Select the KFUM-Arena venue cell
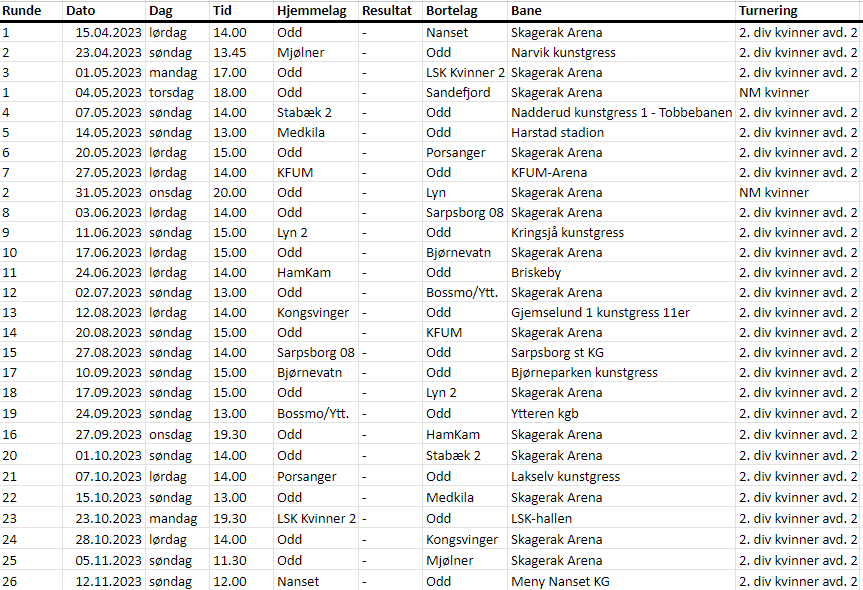This screenshot has width=863, height=590. pos(549,173)
